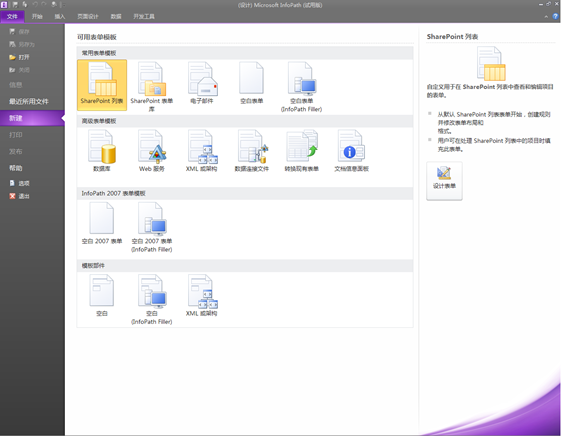Collapse the ribbon with the chevron arrow
The image size is (571, 436).
(546, 16)
